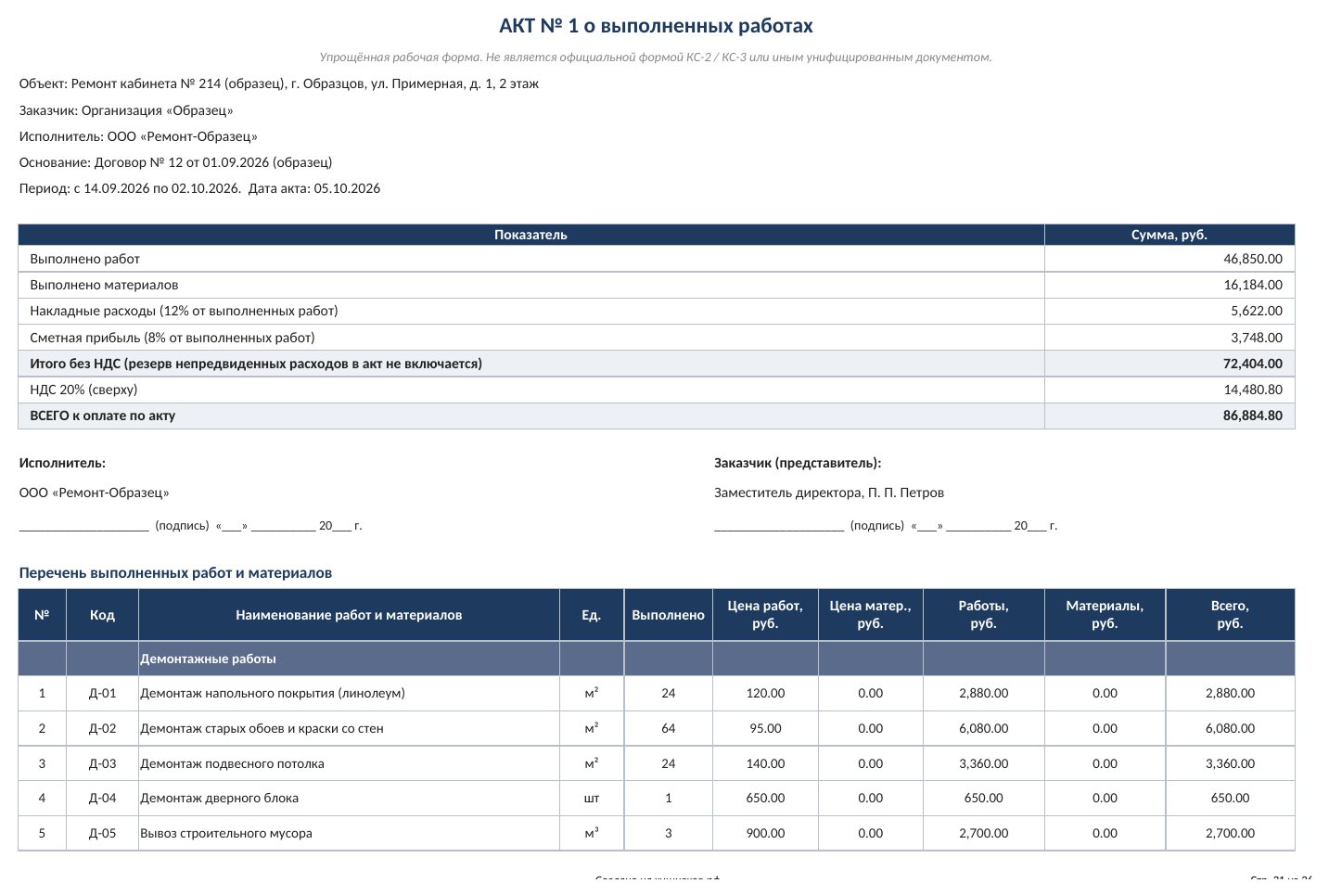Click 'Перечень выполненных работ и материалов' heading
Screen dimensions: 1329x896
pos(175,573)
